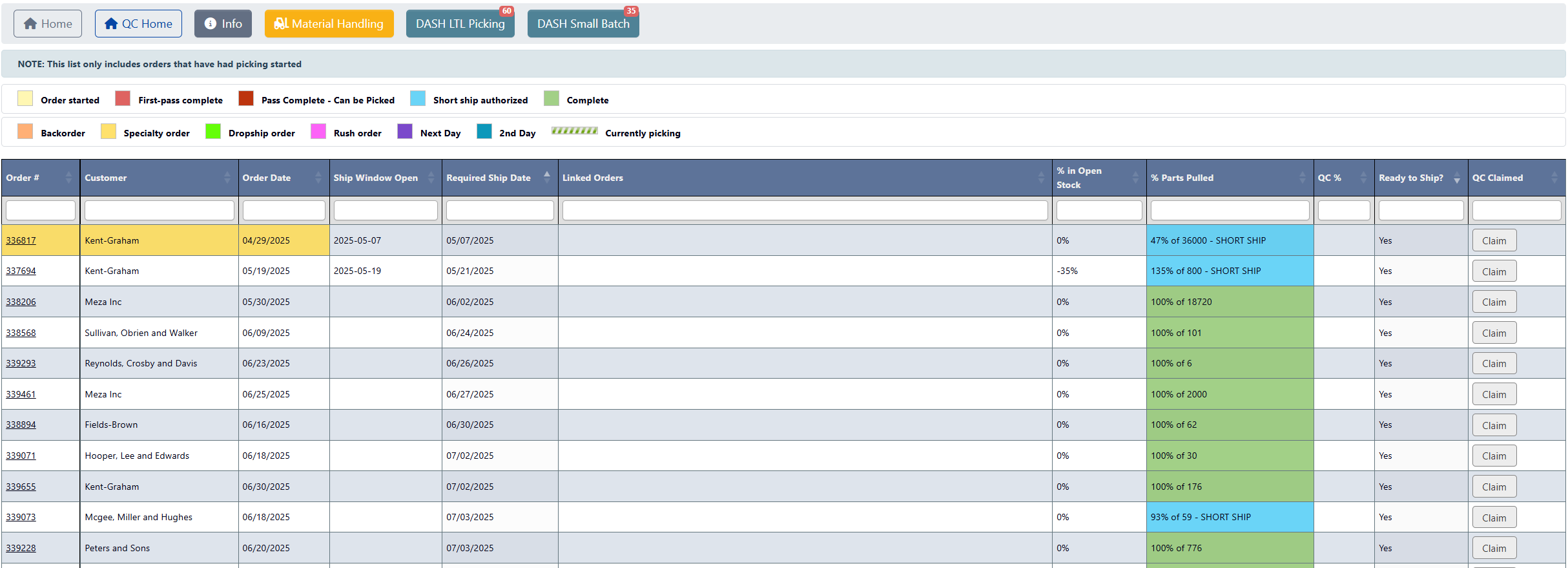Claim the Peters and Sons order
This screenshot has height=568, width=1568.
pos(1494,548)
